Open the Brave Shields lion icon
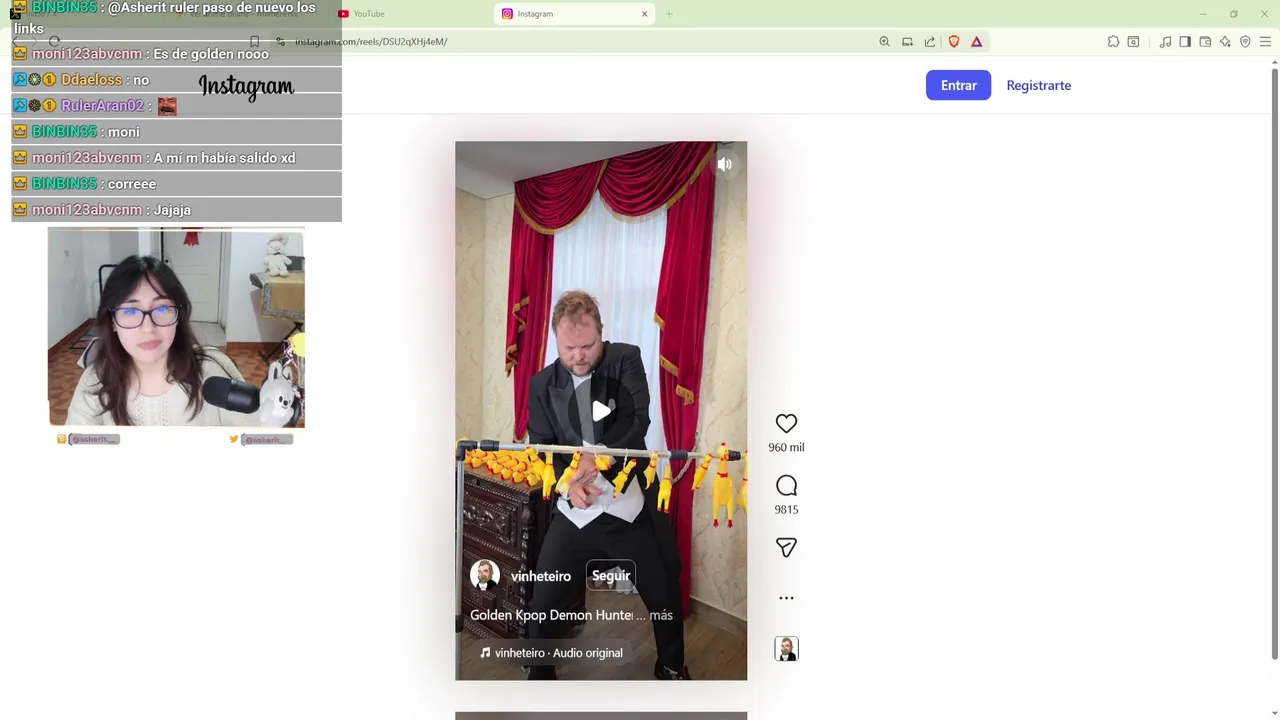 click(x=954, y=42)
